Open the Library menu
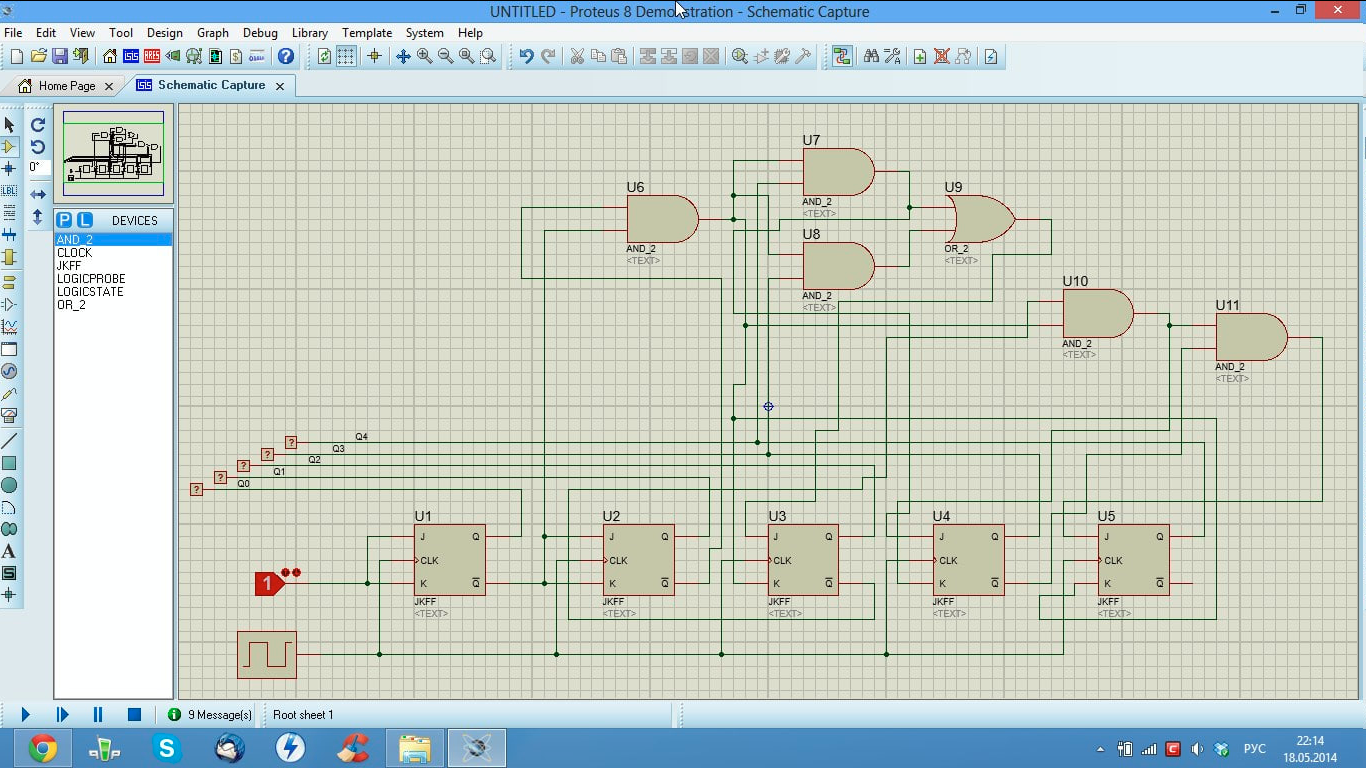 (x=309, y=33)
